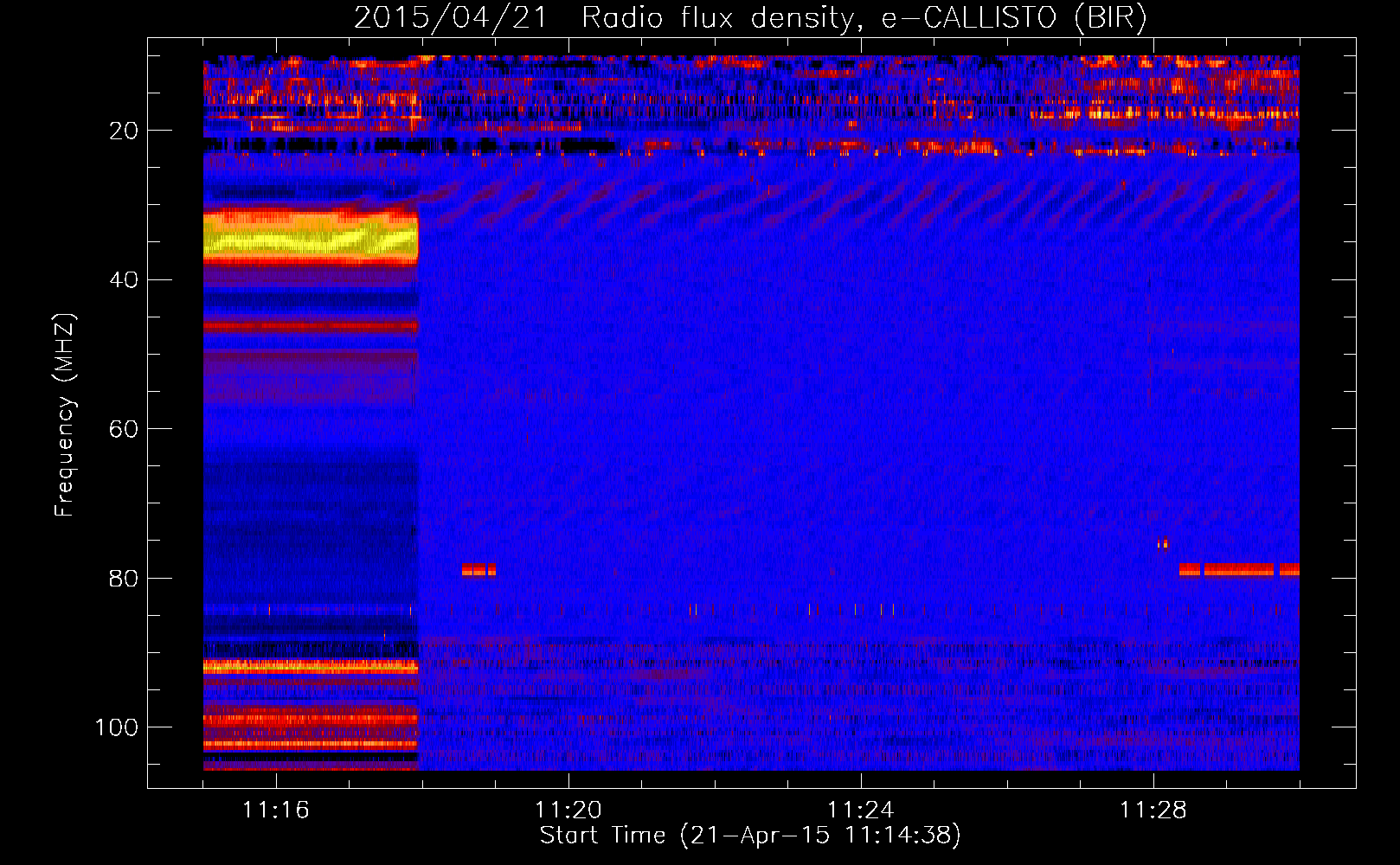Click the '11:28' time tick label

(x=1153, y=810)
